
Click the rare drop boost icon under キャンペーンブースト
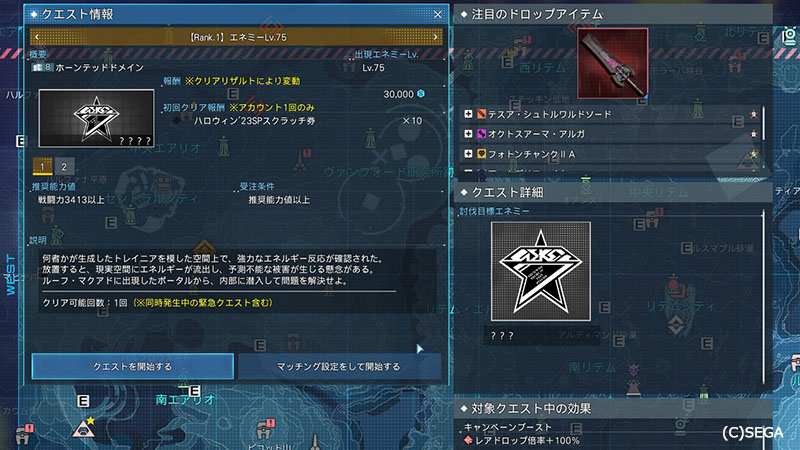468,440
